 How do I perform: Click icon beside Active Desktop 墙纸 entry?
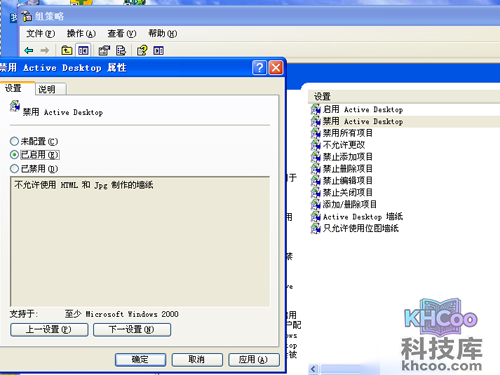316,217
